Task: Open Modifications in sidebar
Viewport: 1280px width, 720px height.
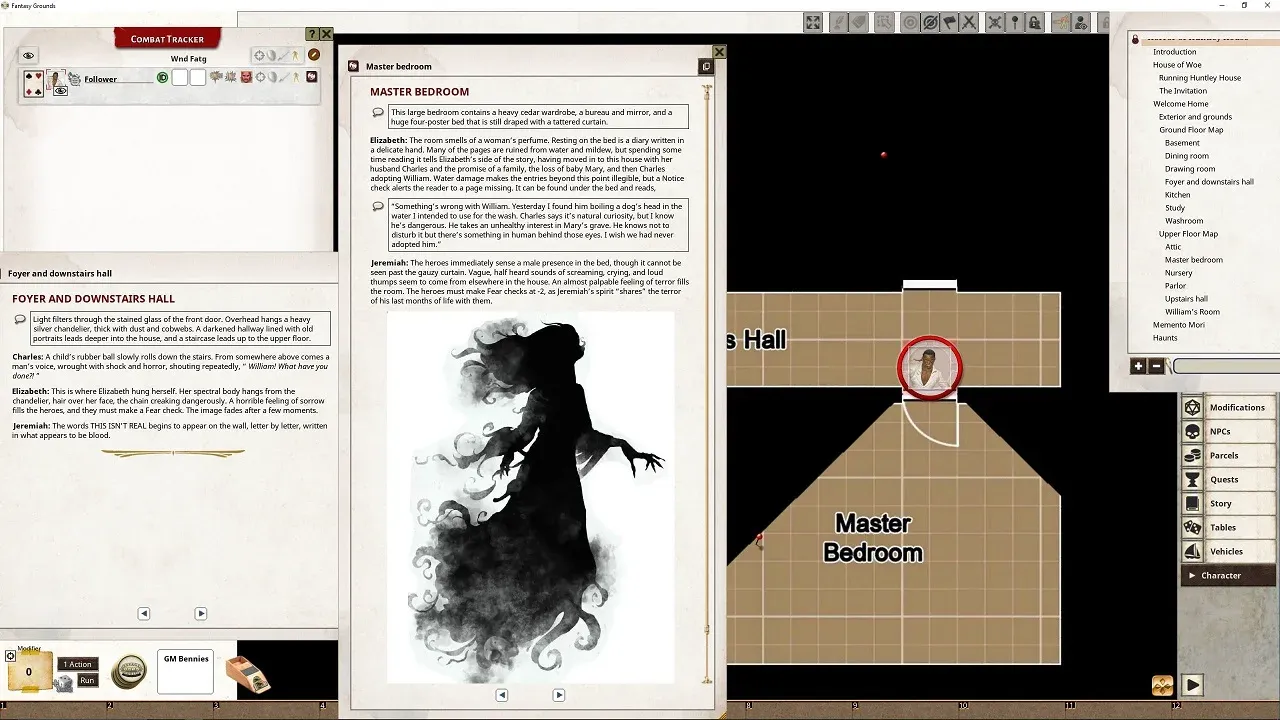Action: [x=1228, y=407]
